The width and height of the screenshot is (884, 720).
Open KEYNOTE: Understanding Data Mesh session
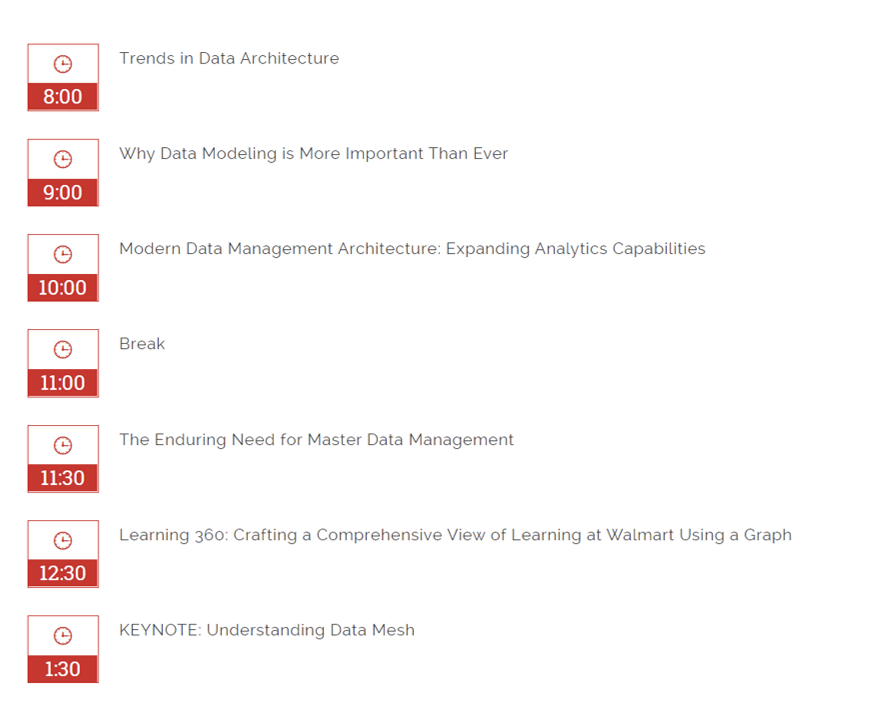[x=267, y=630]
